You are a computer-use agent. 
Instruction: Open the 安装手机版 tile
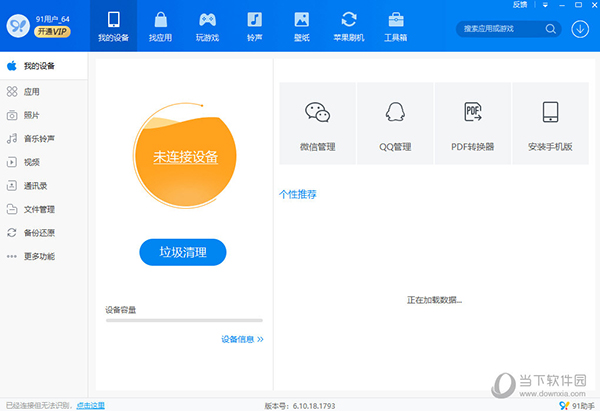(551, 123)
